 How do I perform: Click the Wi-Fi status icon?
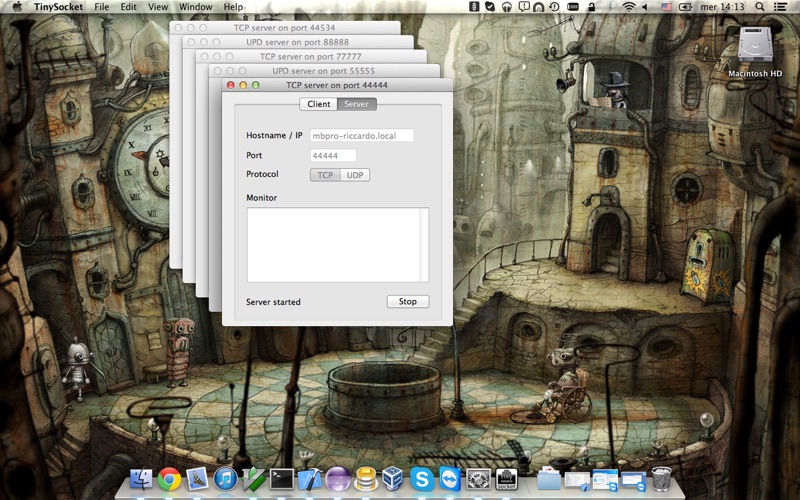click(x=629, y=7)
